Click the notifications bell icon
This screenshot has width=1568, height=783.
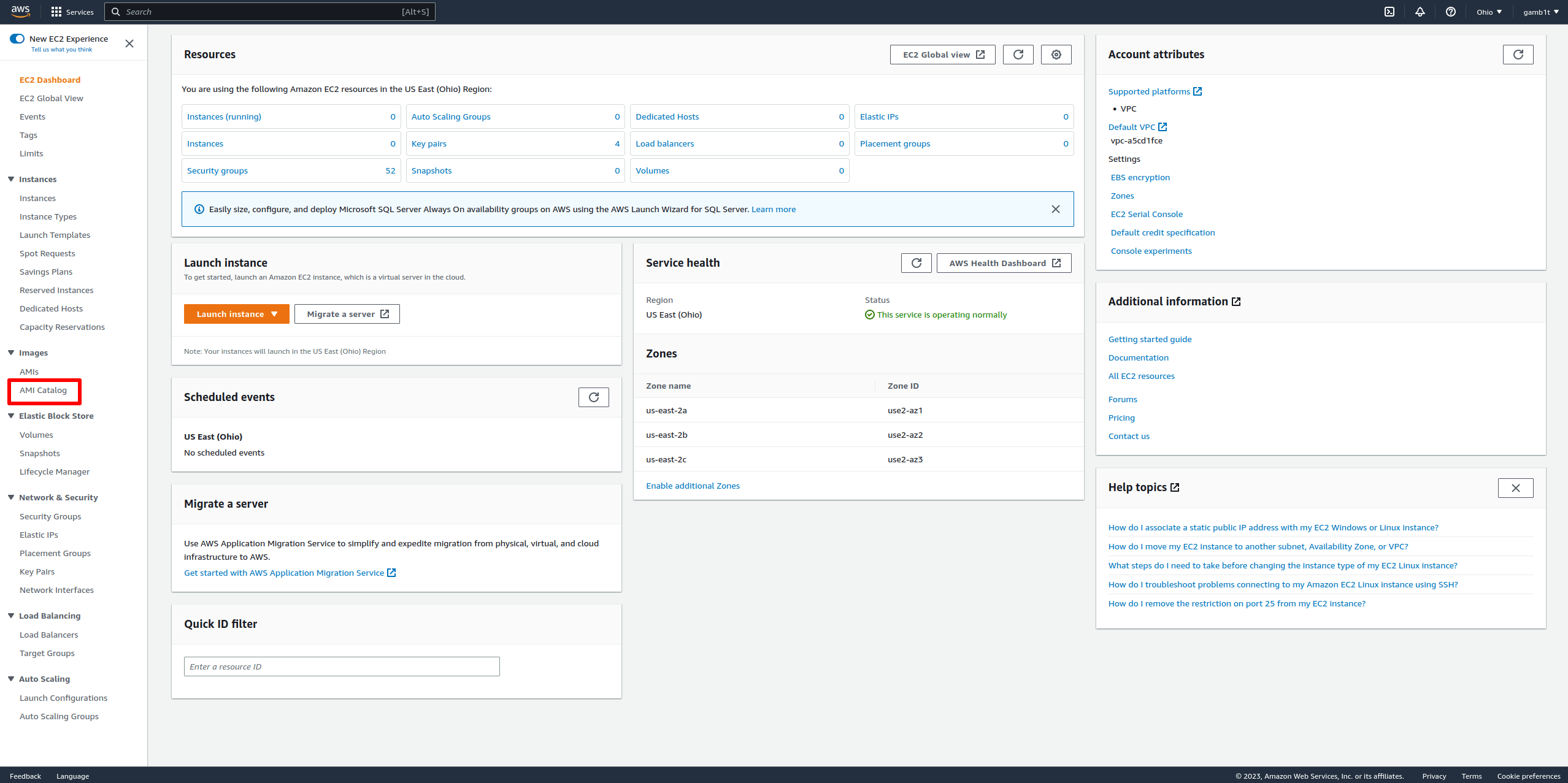coord(1420,12)
